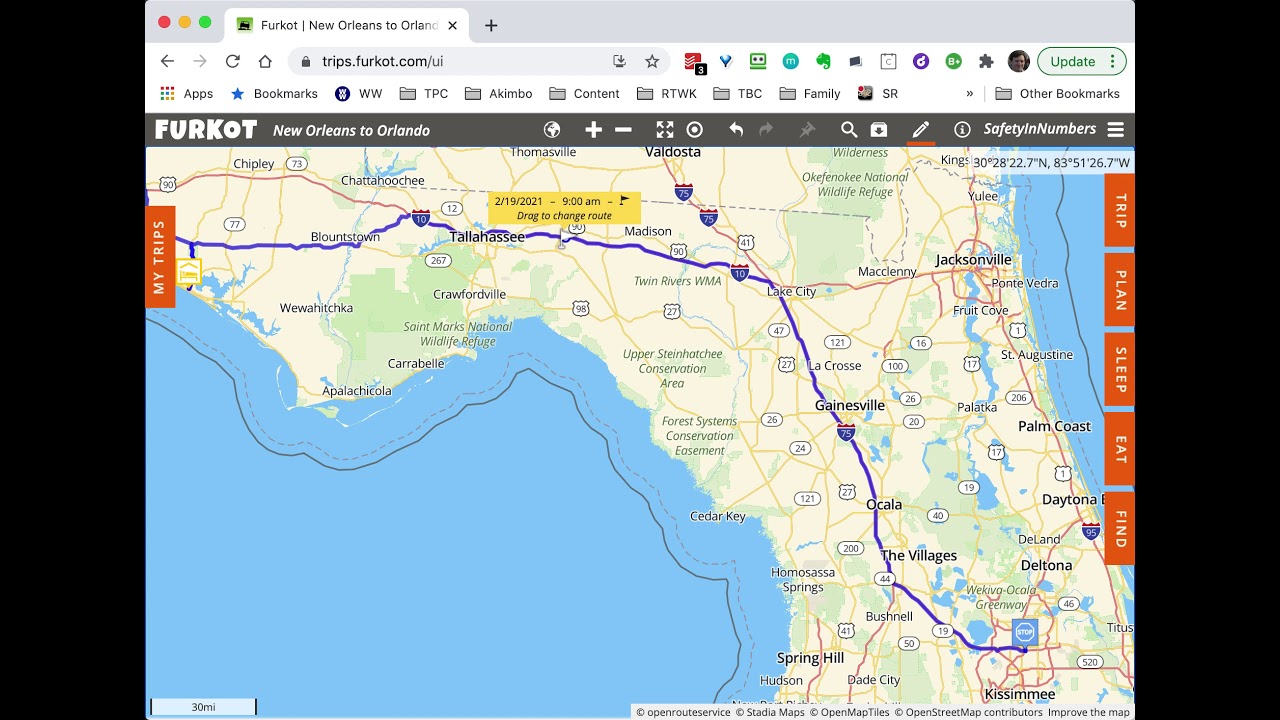The height and width of the screenshot is (720, 1280).
Task: Click the New Orleans to Orlando trip title
Action: tap(351, 130)
